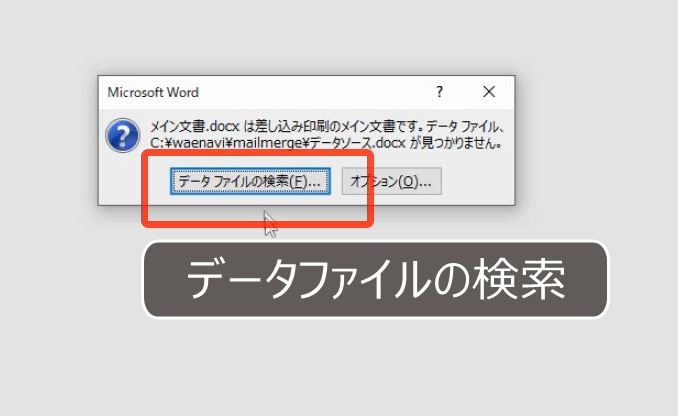The image size is (678, 416).
Task: Select the Microsoft Word title text
Action: [x=153, y=92]
